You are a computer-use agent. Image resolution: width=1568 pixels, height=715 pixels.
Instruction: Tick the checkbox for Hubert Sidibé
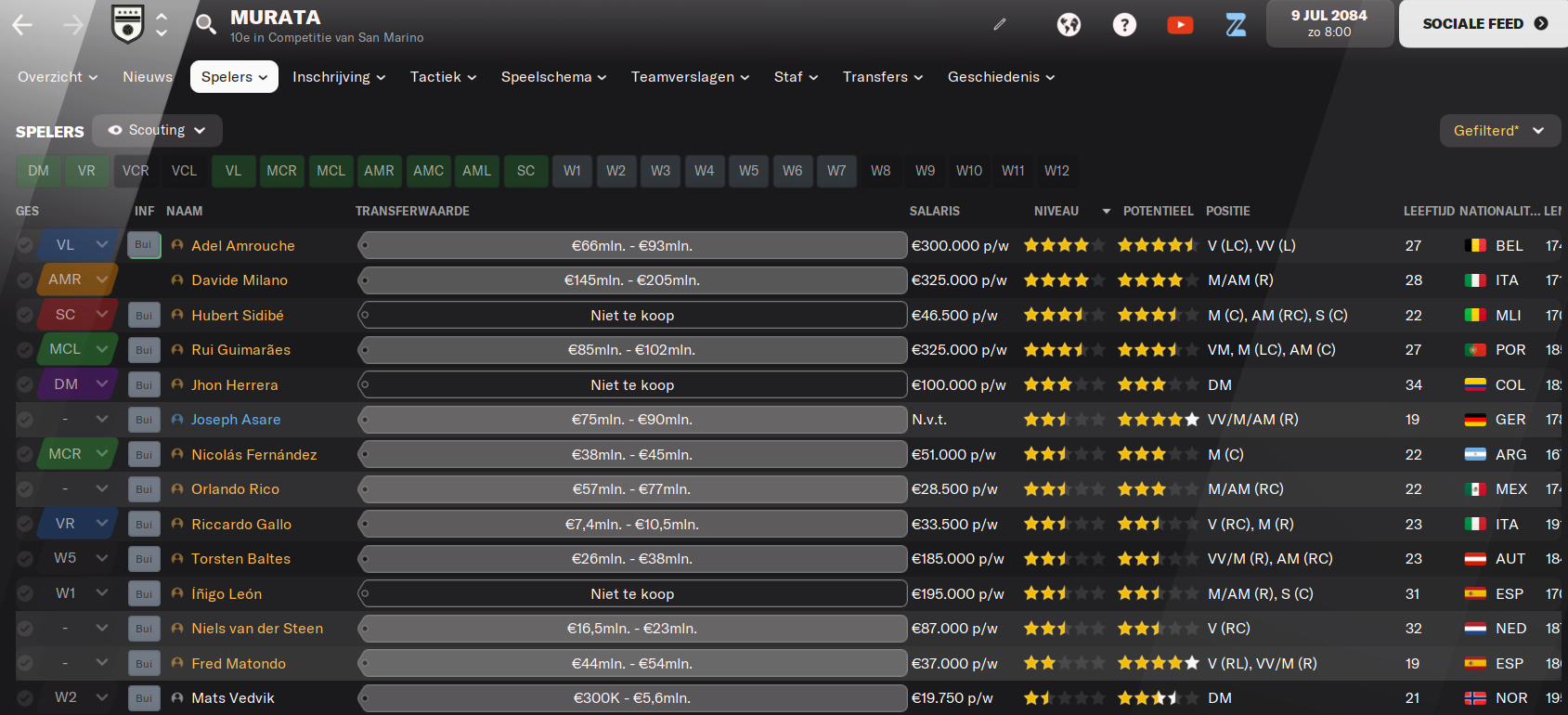click(x=25, y=315)
